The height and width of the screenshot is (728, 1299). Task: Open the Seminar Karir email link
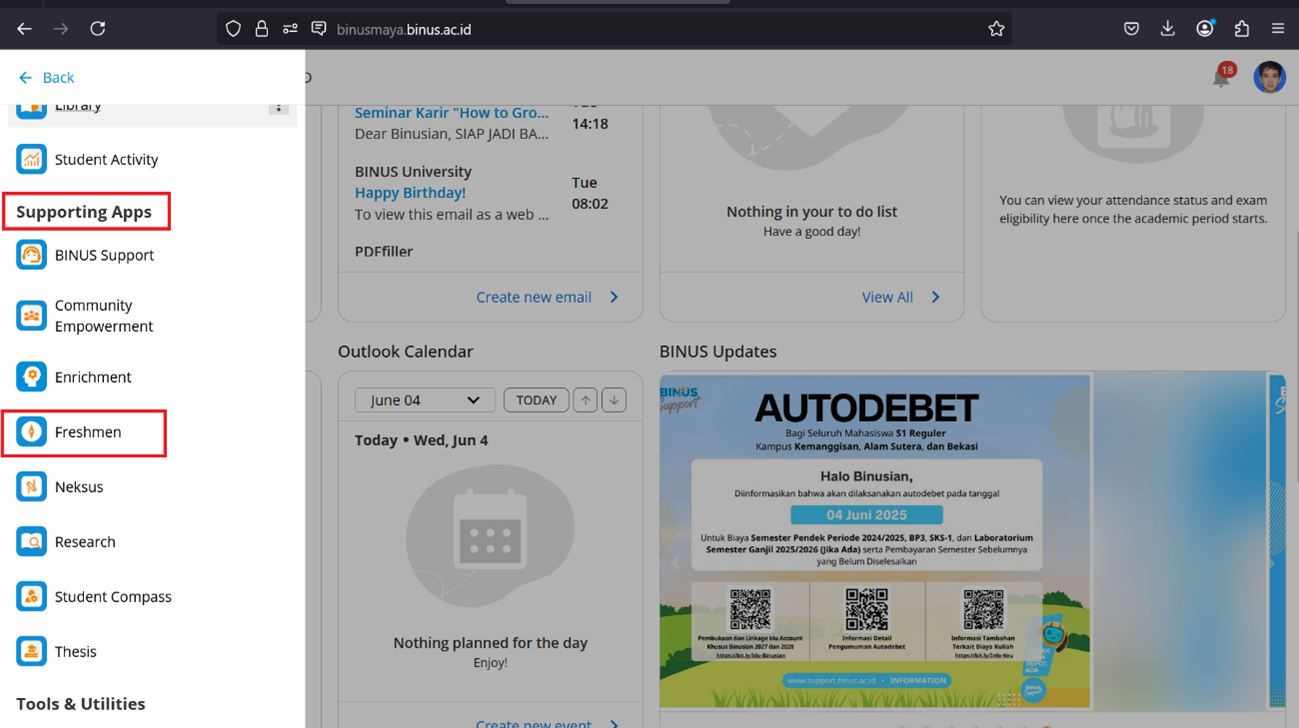(451, 113)
